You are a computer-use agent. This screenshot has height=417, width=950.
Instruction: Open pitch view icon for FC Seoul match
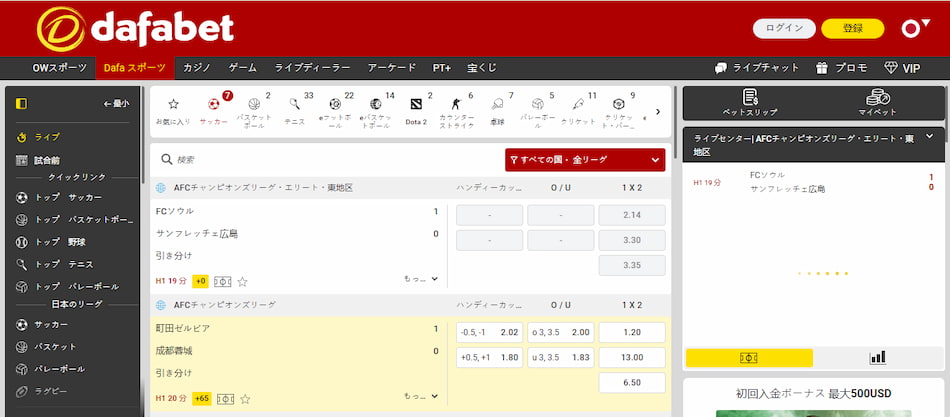point(223,281)
